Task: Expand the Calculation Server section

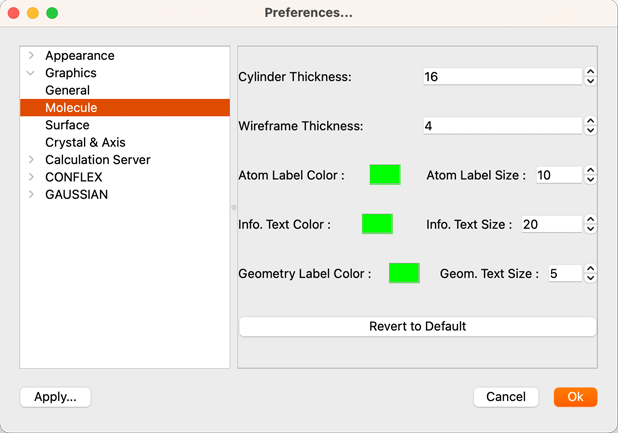Action: tap(31, 160)
